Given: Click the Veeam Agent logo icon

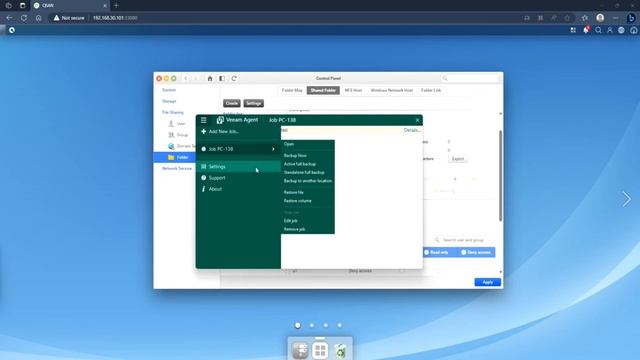Looking at the screenshot, I should (220, 120).
